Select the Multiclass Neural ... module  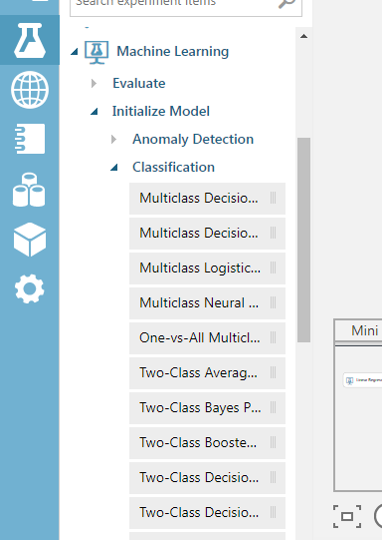point(207,303)
